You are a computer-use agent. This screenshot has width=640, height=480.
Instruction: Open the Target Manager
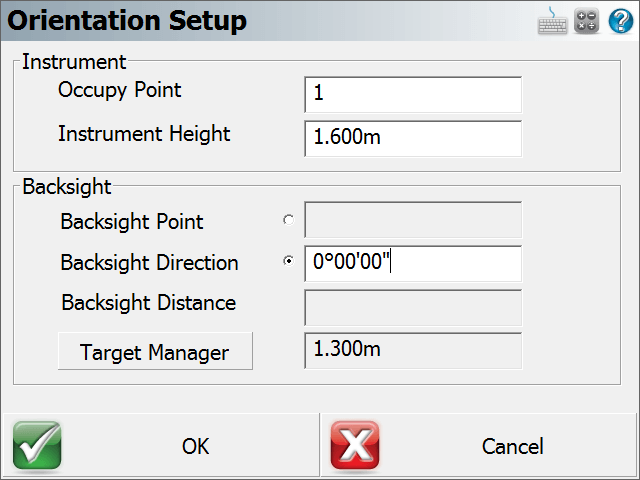click(x=155, y=351)
